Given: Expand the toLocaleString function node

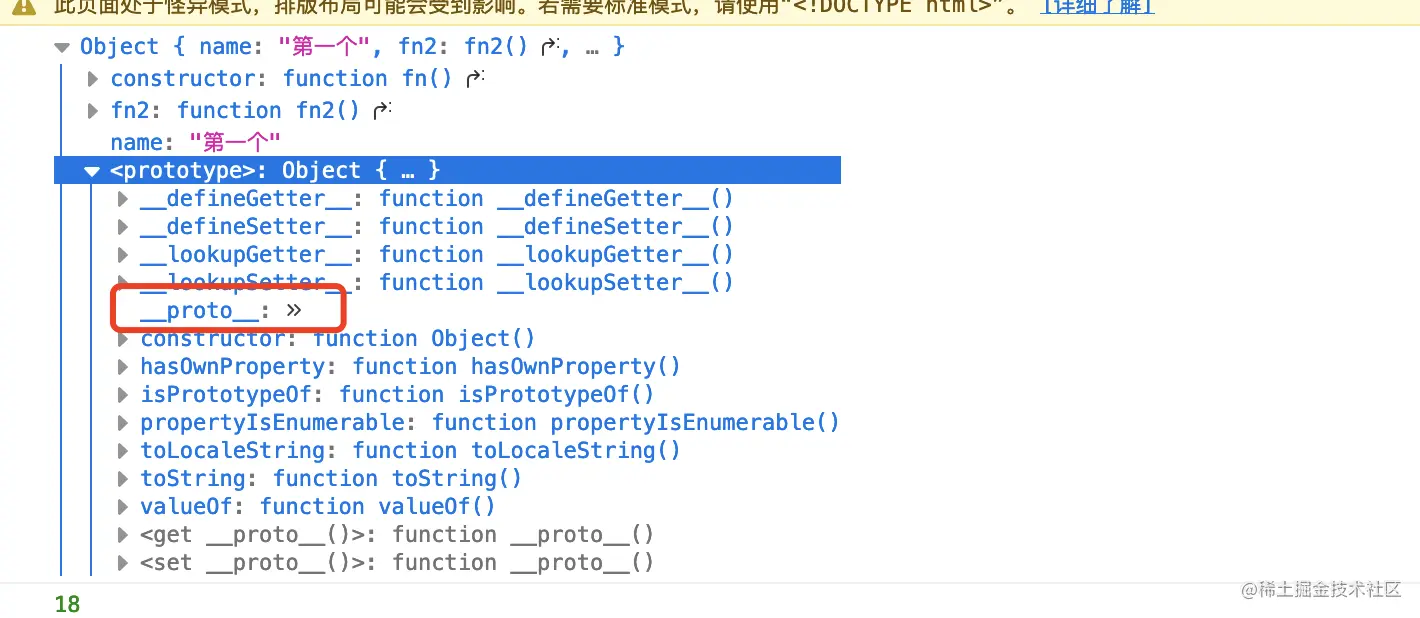Looking at the screenshot, I should point(123,450).
